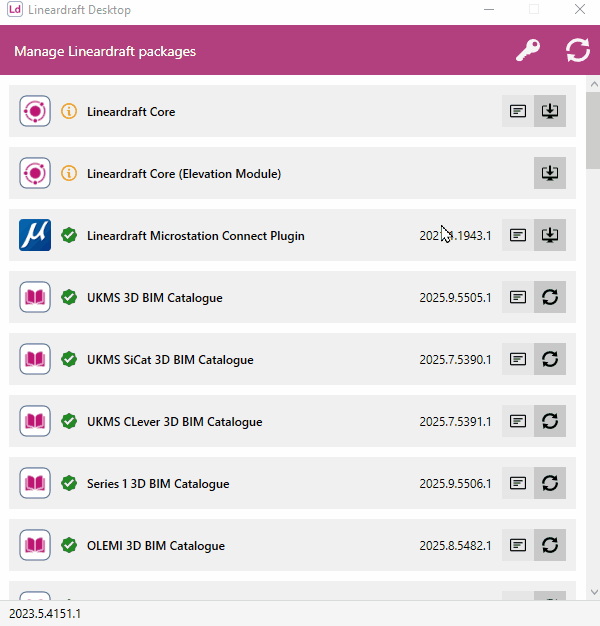Click version number 2025.7.5390.1
This screenshot has height=626, width=600.
455,360
